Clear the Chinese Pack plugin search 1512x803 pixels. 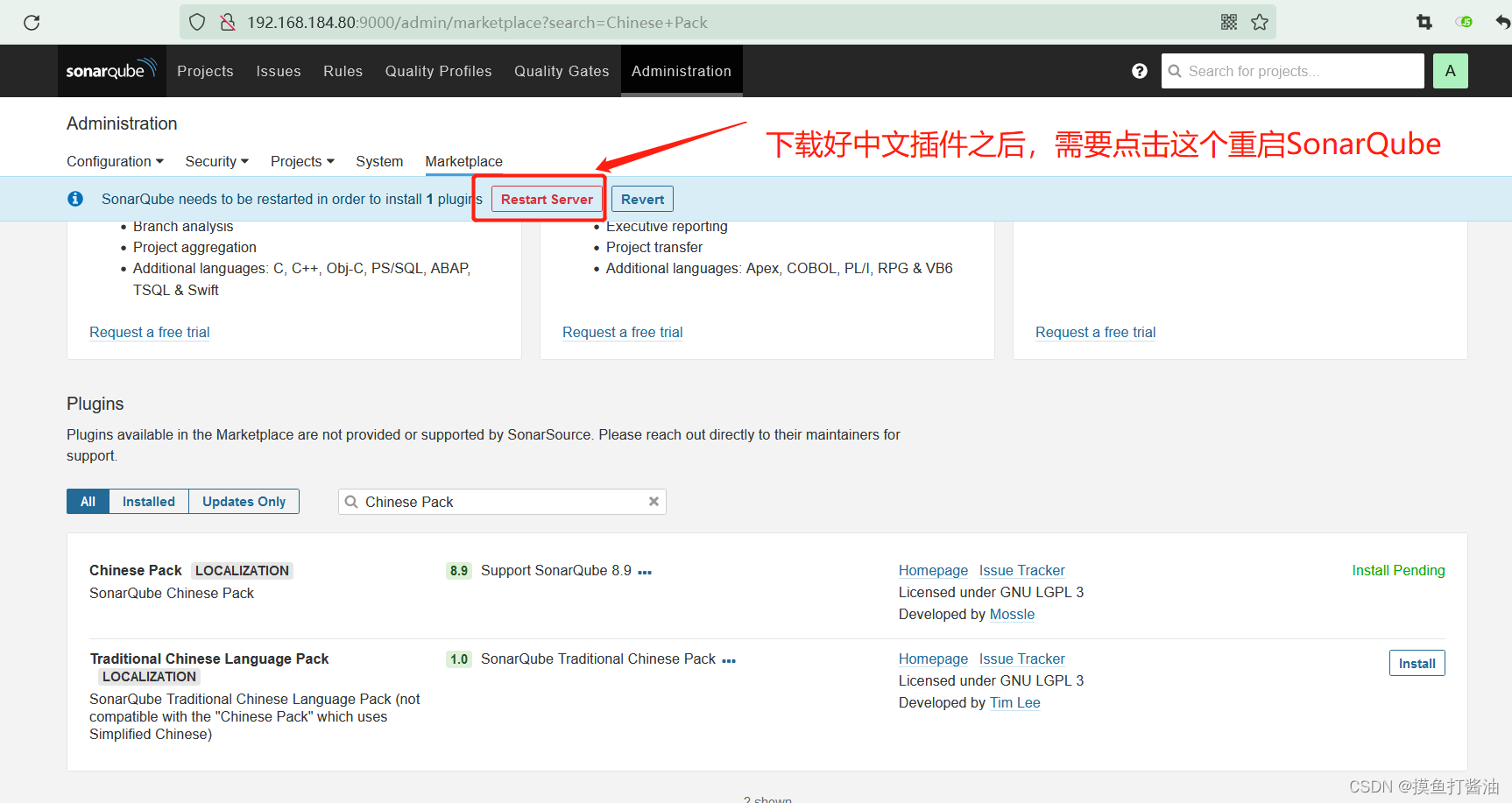(654, 502)
